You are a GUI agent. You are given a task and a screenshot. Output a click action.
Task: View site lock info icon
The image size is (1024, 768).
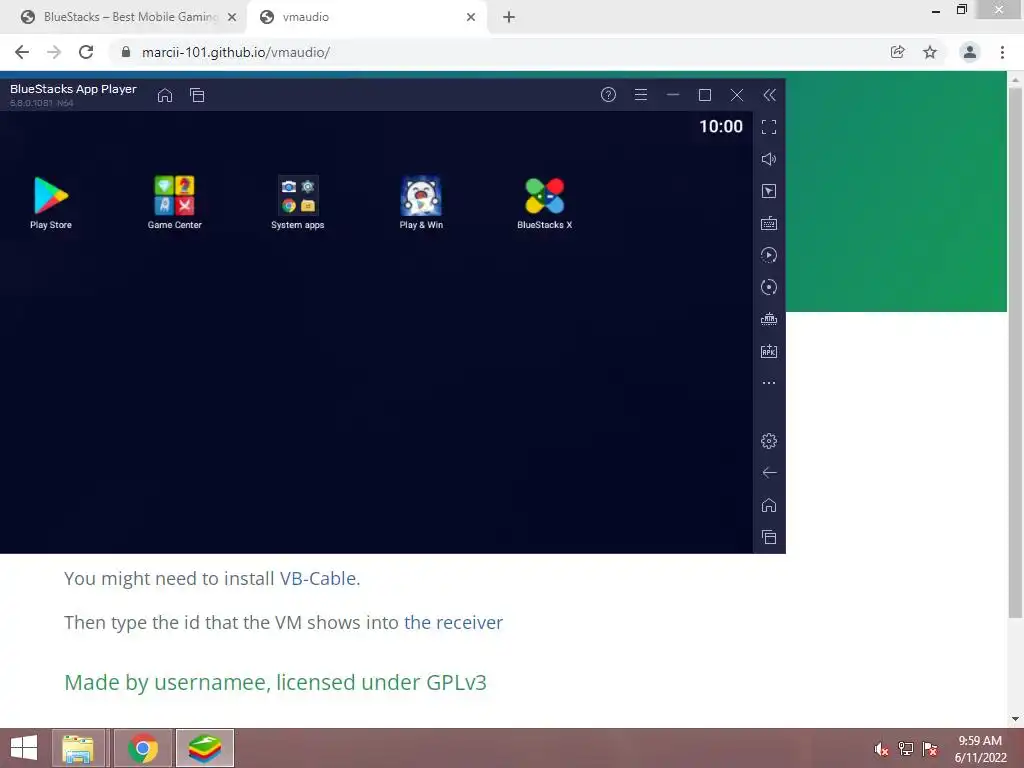(x=126, y=52)
